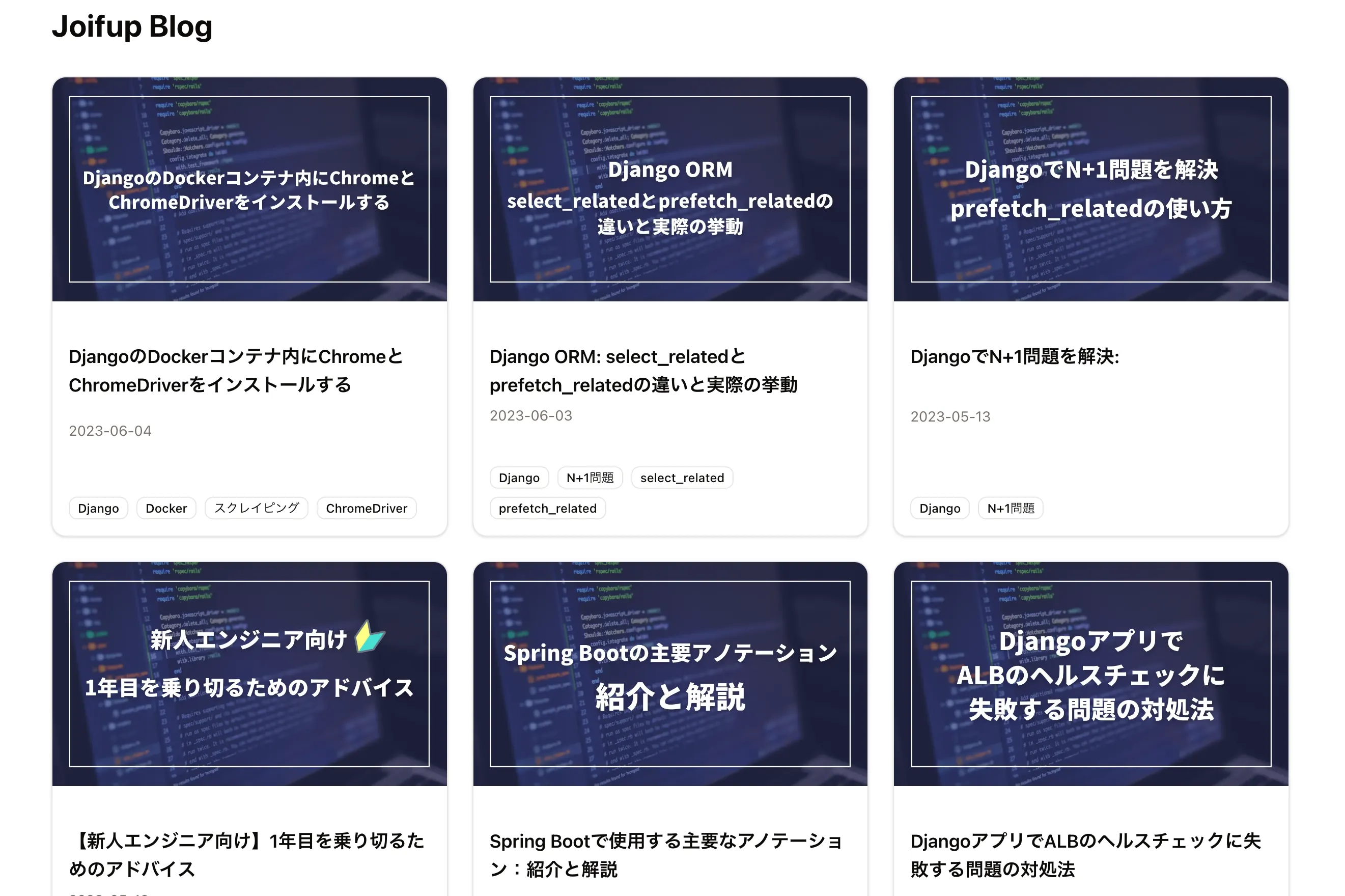Click the Spring Bootで使用する主要なアノテーション article title

tap(666, 854)
